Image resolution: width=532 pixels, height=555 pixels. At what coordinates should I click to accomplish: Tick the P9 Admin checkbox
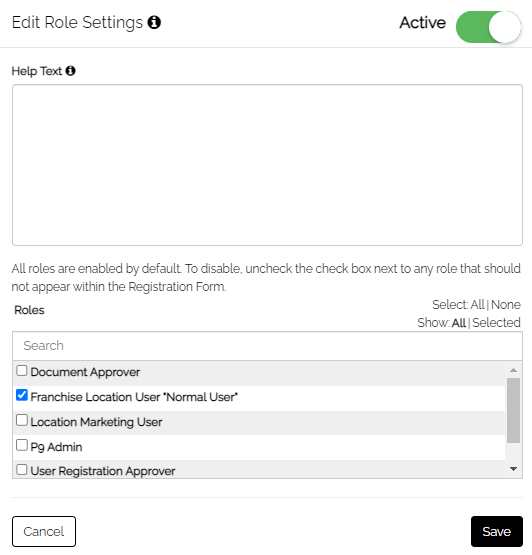(22, 445)
